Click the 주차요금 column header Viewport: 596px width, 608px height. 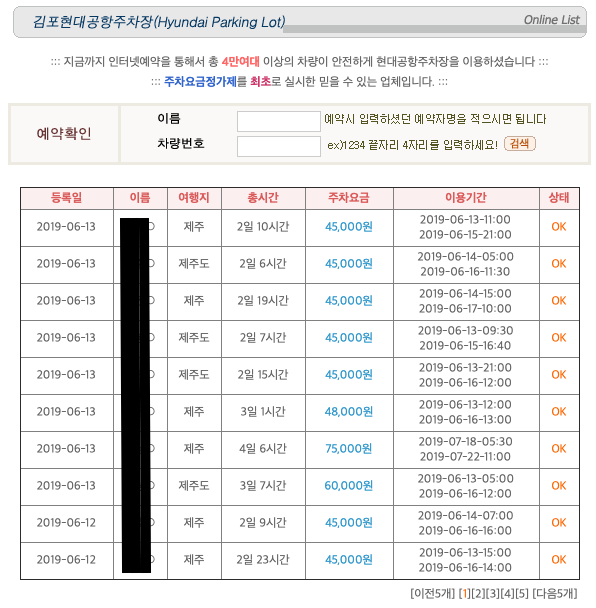[x=349, y=198]
